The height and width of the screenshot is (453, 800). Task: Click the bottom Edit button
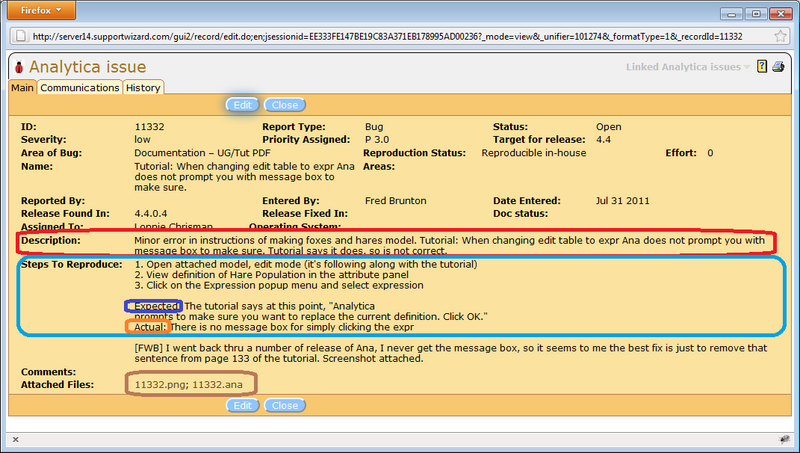(242, 406)
